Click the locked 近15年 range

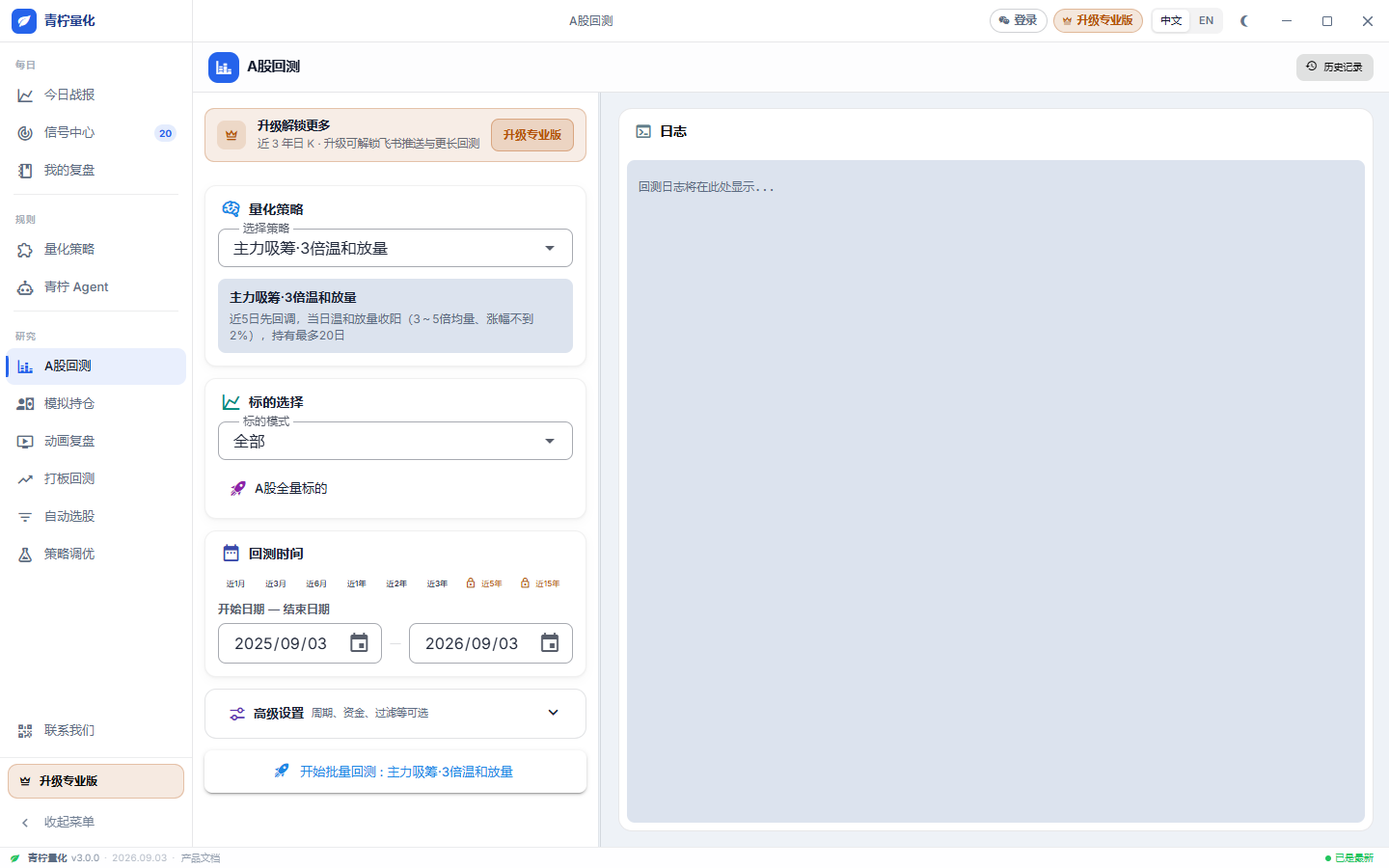pos(540,583)
